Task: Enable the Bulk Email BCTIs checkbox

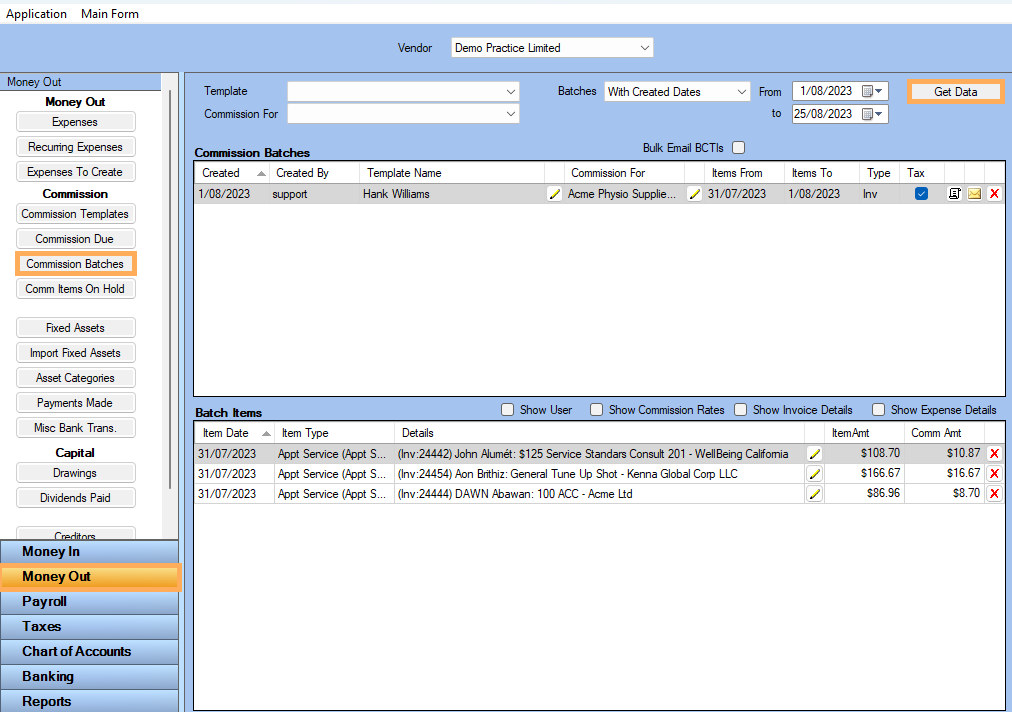Action: pos(737,145)
